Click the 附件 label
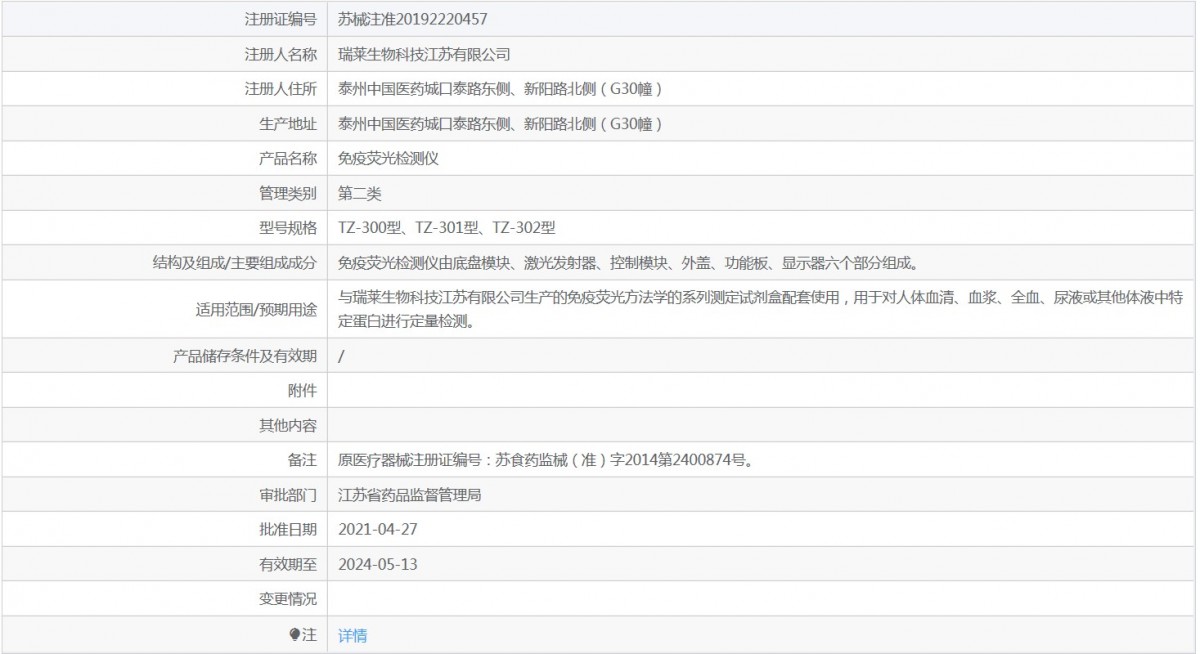 [x=302, y=391]
